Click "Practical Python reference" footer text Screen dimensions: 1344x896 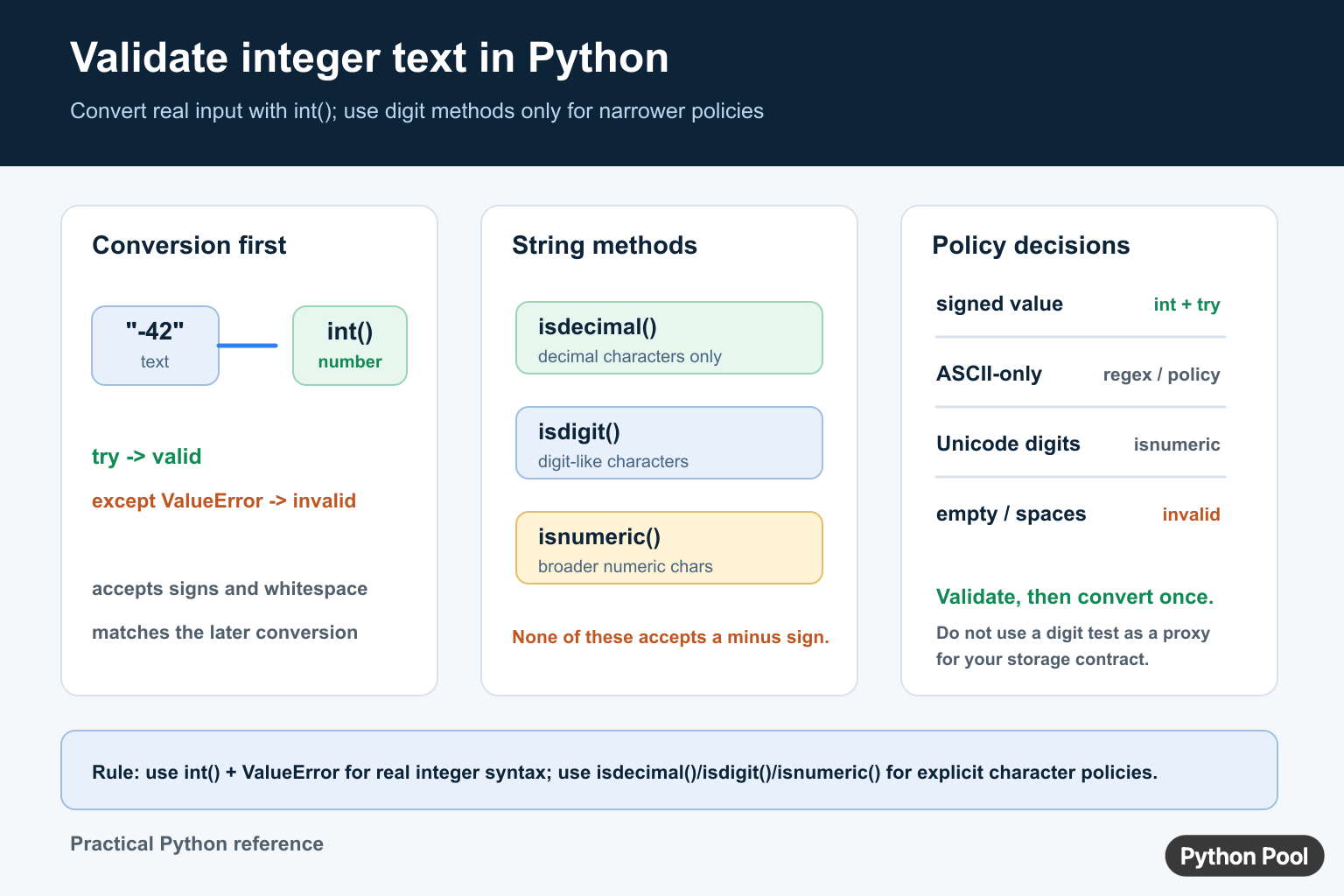coord(197,844)
